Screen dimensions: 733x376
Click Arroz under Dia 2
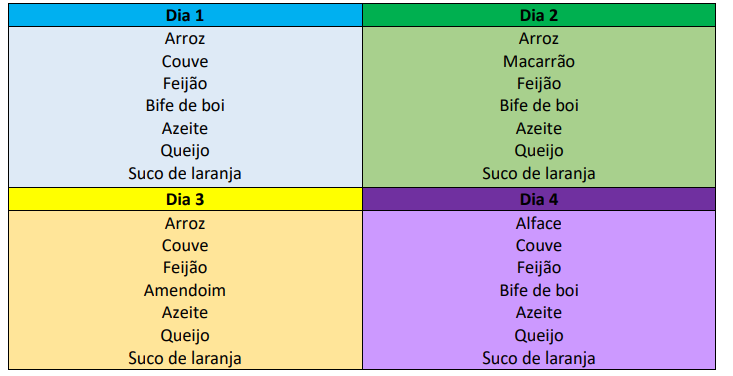click(539, 38)
